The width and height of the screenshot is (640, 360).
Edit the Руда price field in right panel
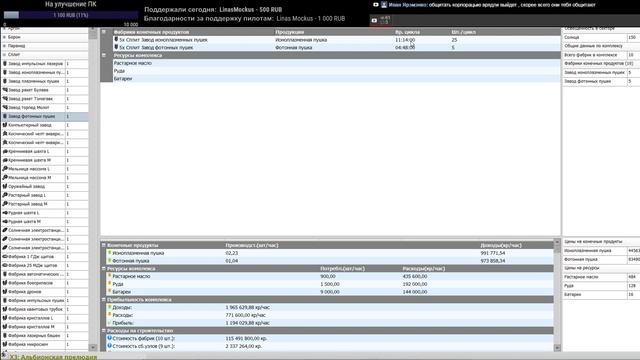(633, 286)
